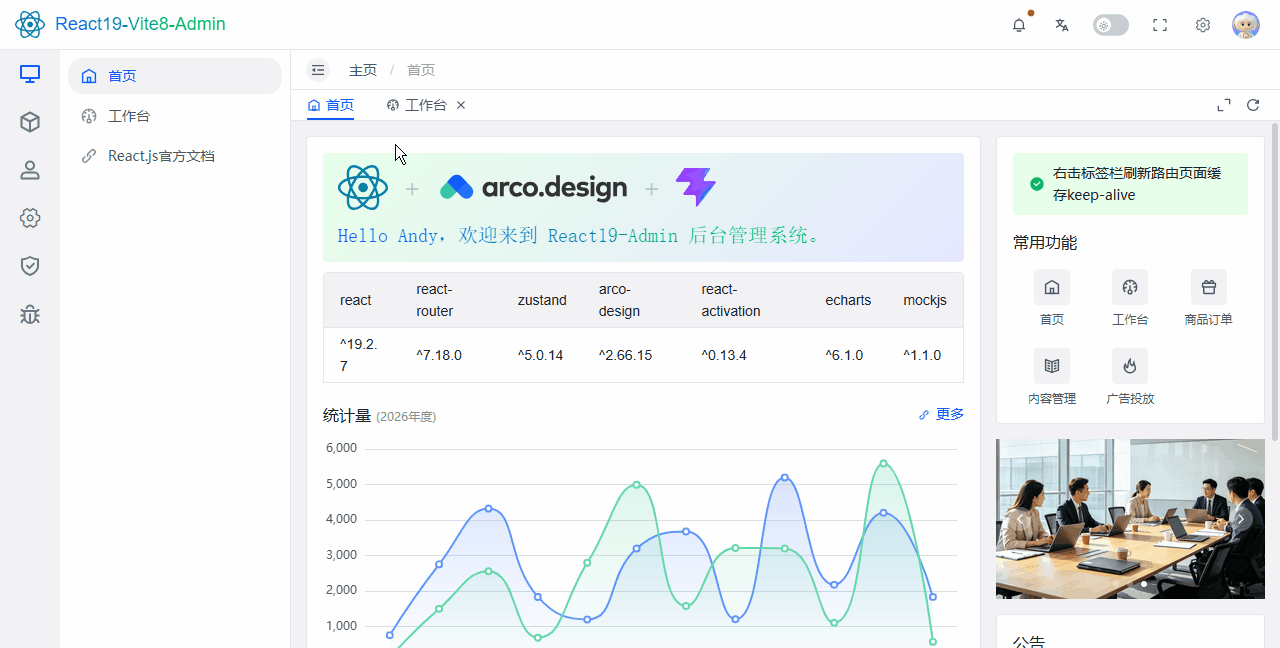Click the 更多 link above the chart
Screen dimensions: 1280x648
tap(950, 414)
